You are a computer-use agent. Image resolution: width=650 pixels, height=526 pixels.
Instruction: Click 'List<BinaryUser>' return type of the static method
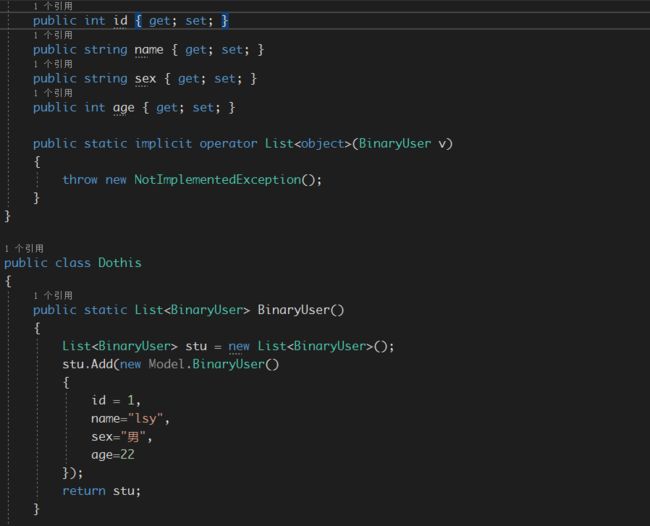192,310
